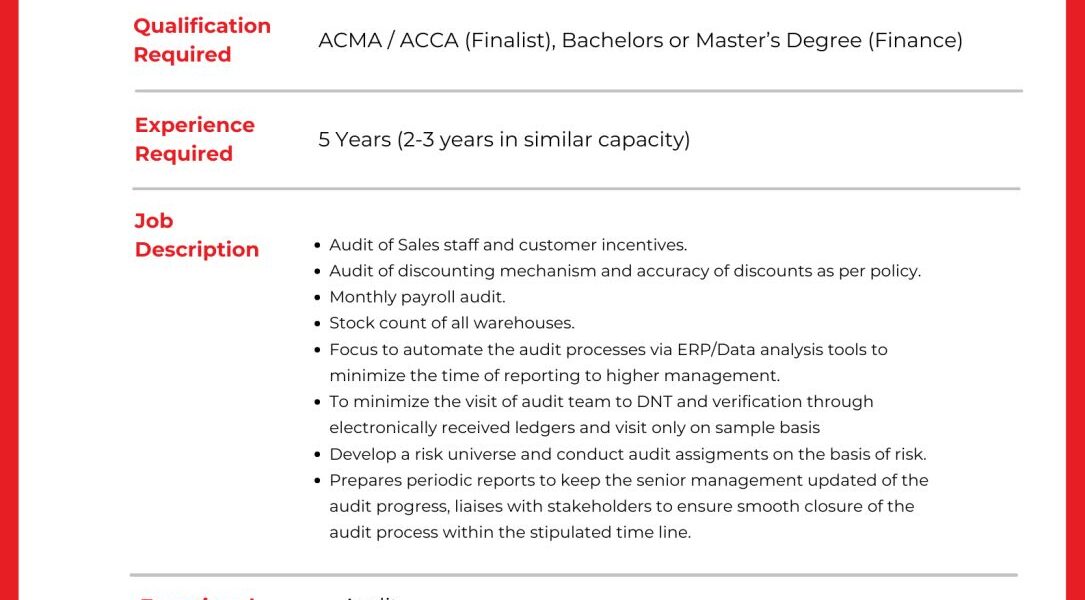The width and height of the screenshot is (1085, 600).
Task: Select the "Monthly payroll audit" line
Action: click(x=417, y=297)
